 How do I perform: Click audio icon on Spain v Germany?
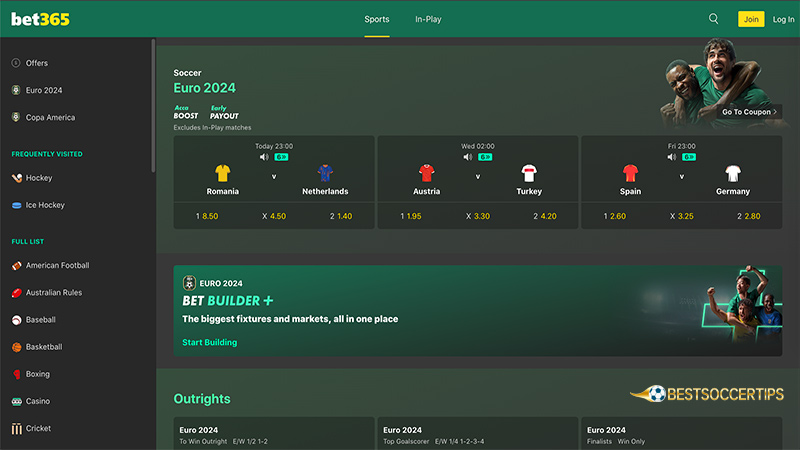click(671, 157)
